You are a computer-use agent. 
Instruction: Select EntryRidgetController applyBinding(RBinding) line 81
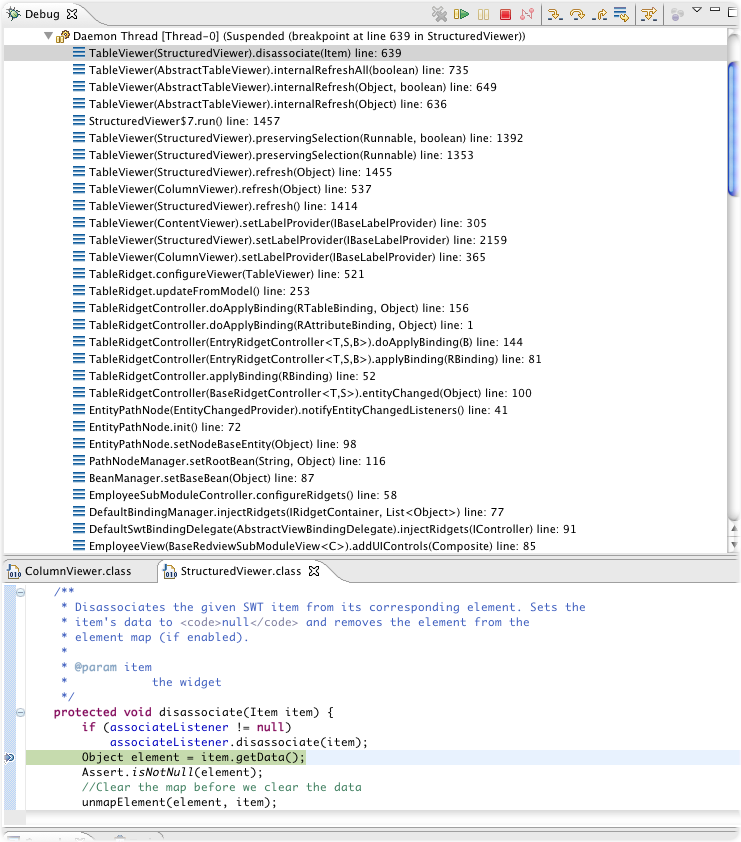point(315,359)
